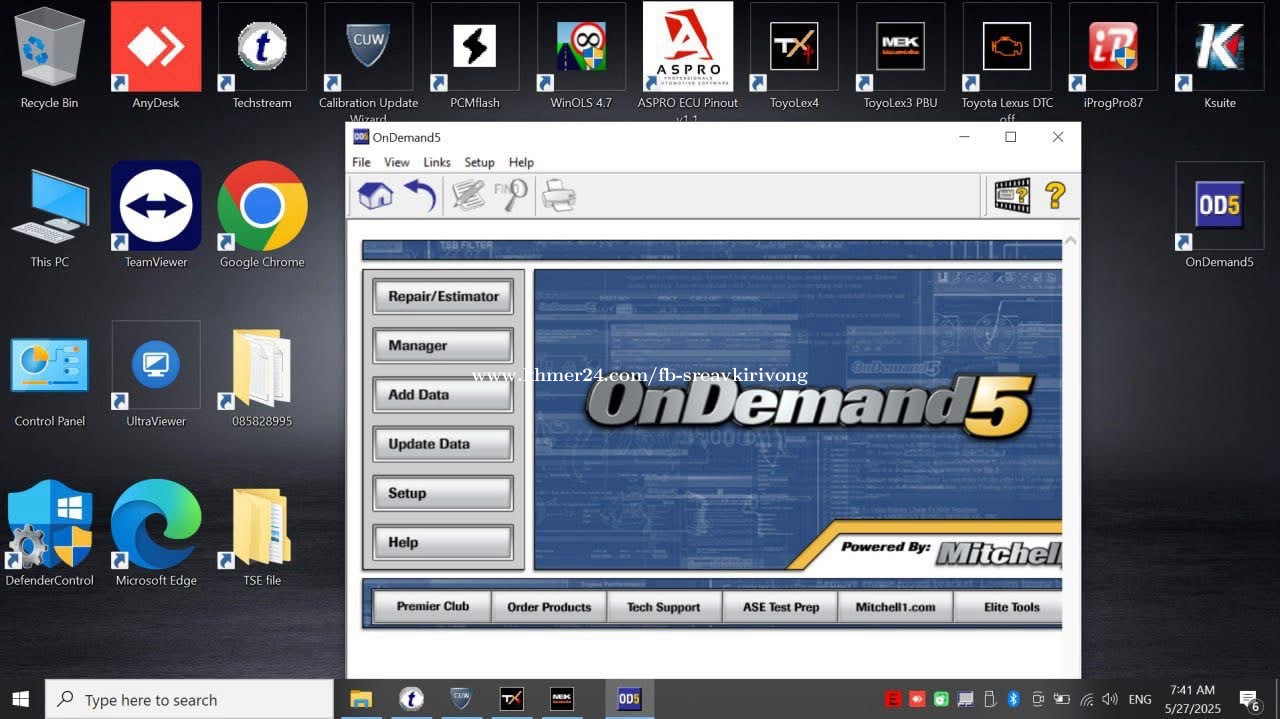Select the DefenderControl desktop shortcut
Image resolution: width=1280 pixels, height=719 pixels.
(49, 535)
